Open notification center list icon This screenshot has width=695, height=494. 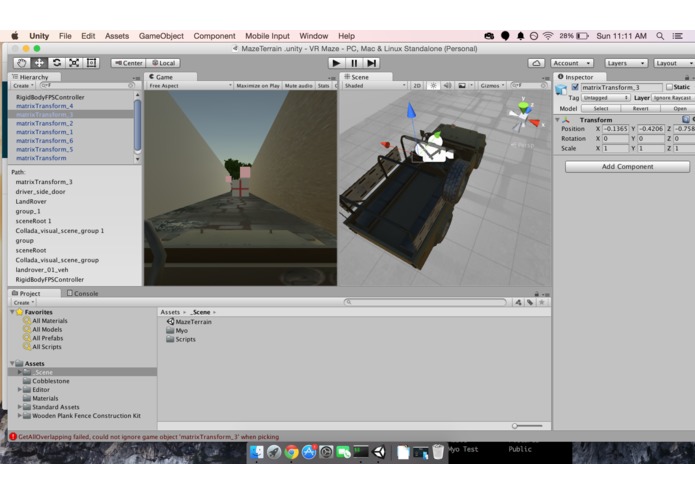(677, 36)
